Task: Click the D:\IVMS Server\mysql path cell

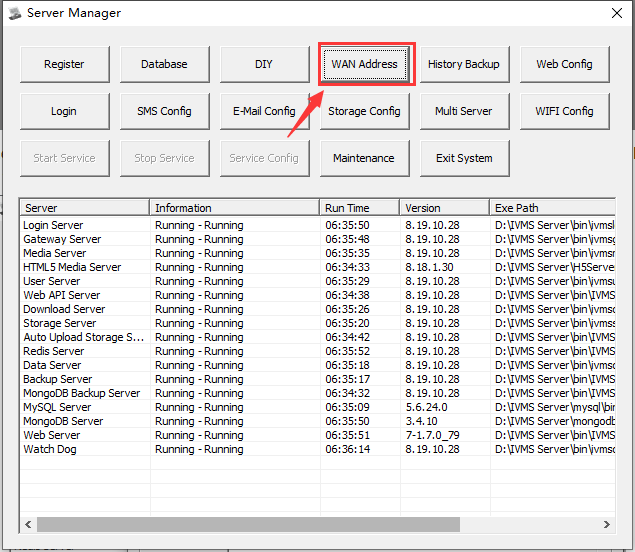Action: click(x=555, y=407)
